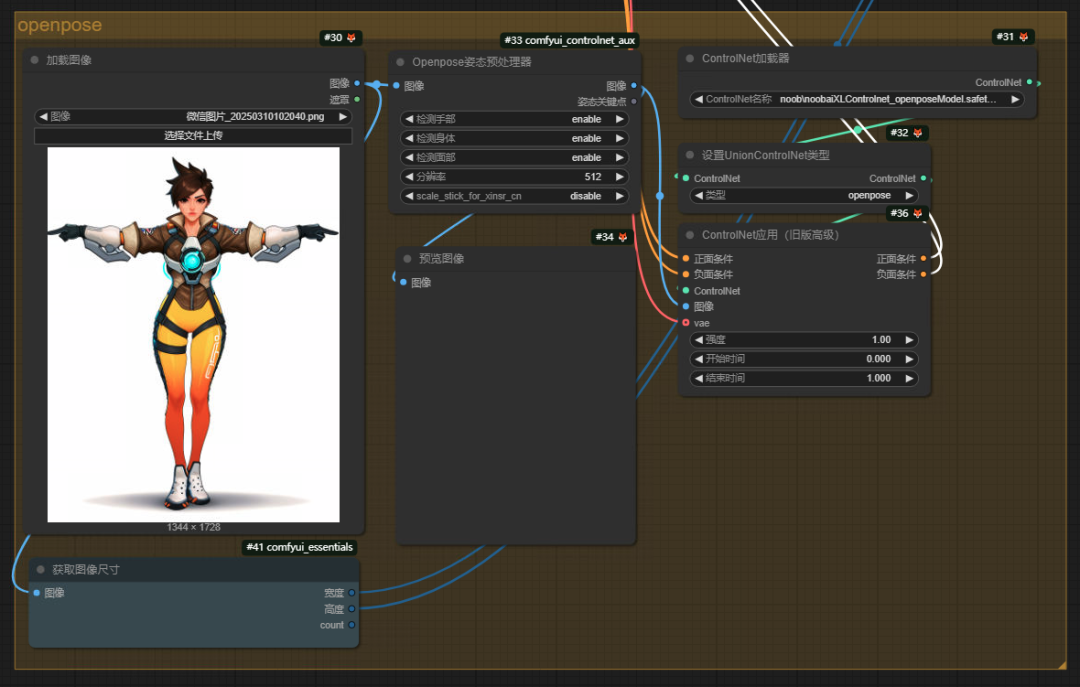Screen dimensions: 1080x687
Task: Decrease 强度 with its left arrow
Action: point(699,340)
